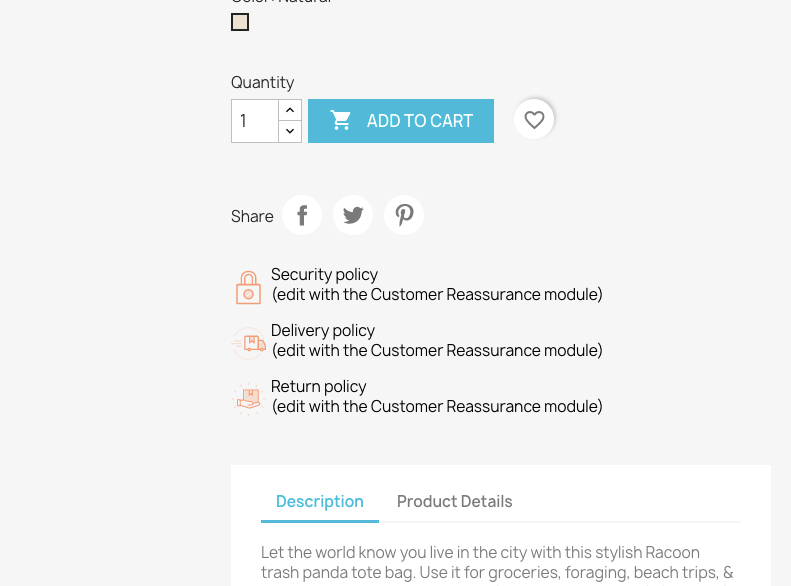
Task: Add product to wishlist heart
Action: coord(534,120)
